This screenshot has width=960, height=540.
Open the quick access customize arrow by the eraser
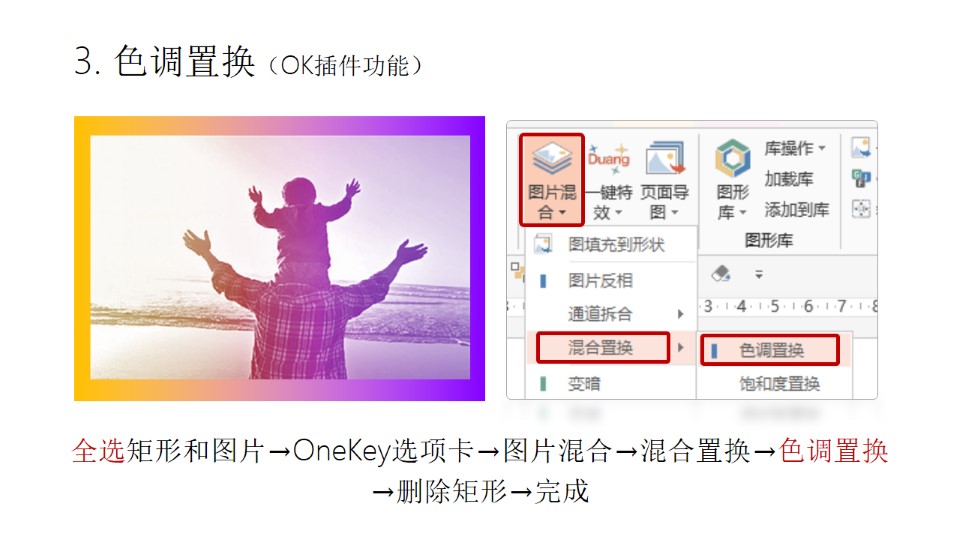click(759, 274)
